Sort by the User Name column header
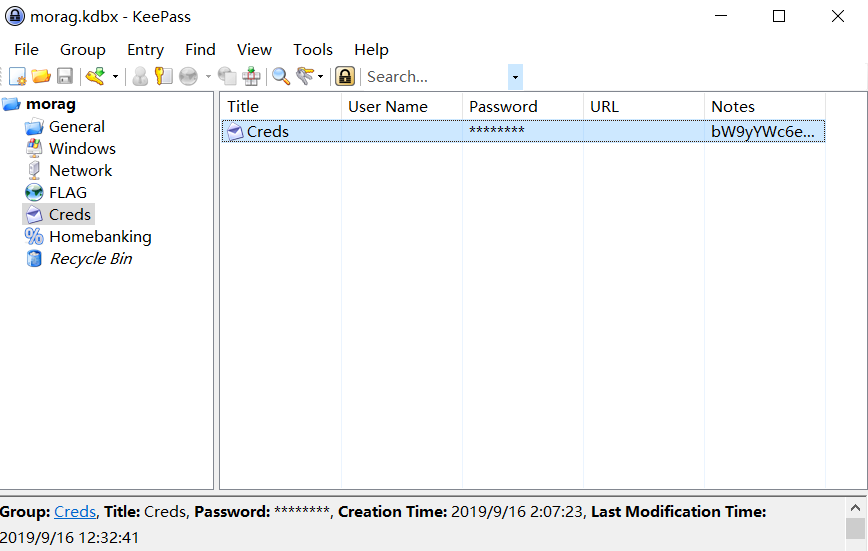868x551 pixels. (402, 106)
